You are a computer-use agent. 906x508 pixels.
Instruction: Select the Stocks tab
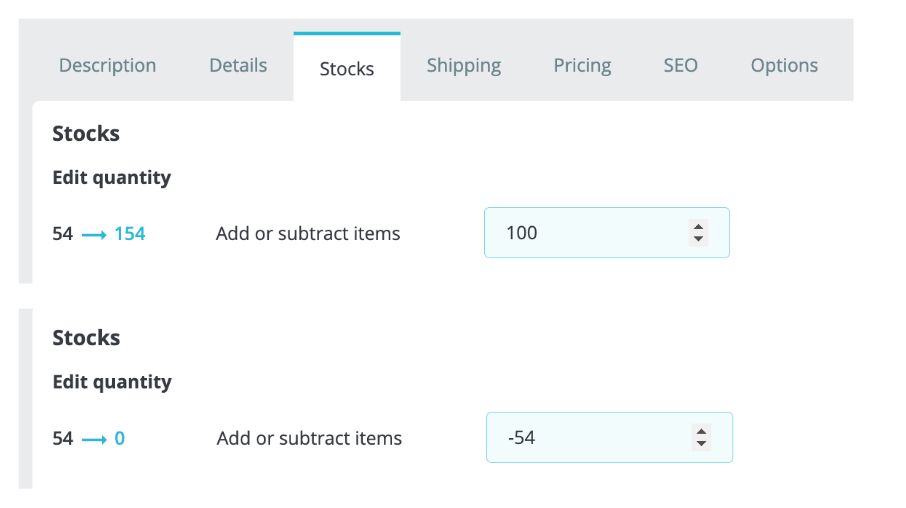(347, 69)
